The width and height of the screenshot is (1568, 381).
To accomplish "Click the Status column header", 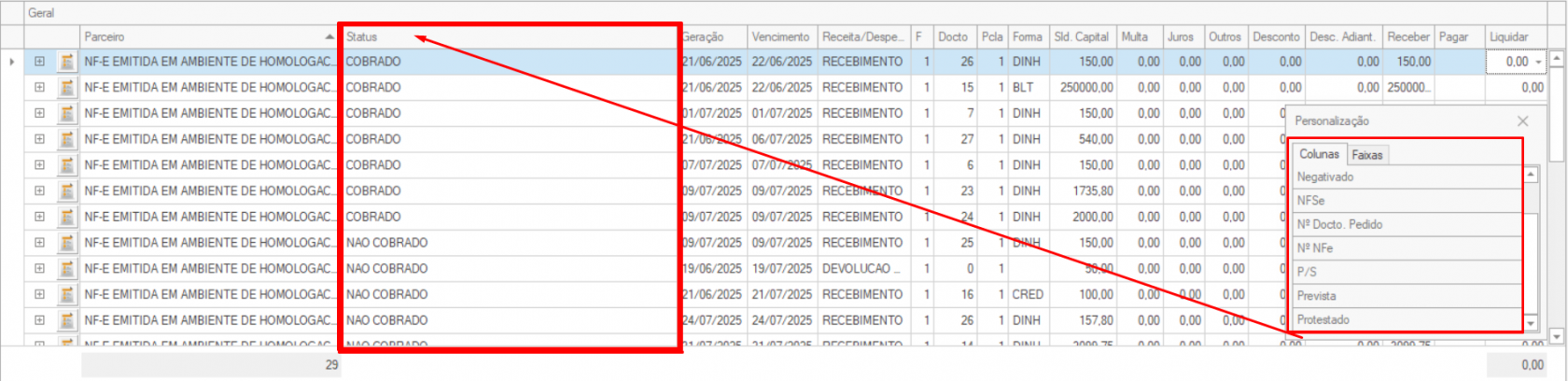I will (x=362, y=37).
